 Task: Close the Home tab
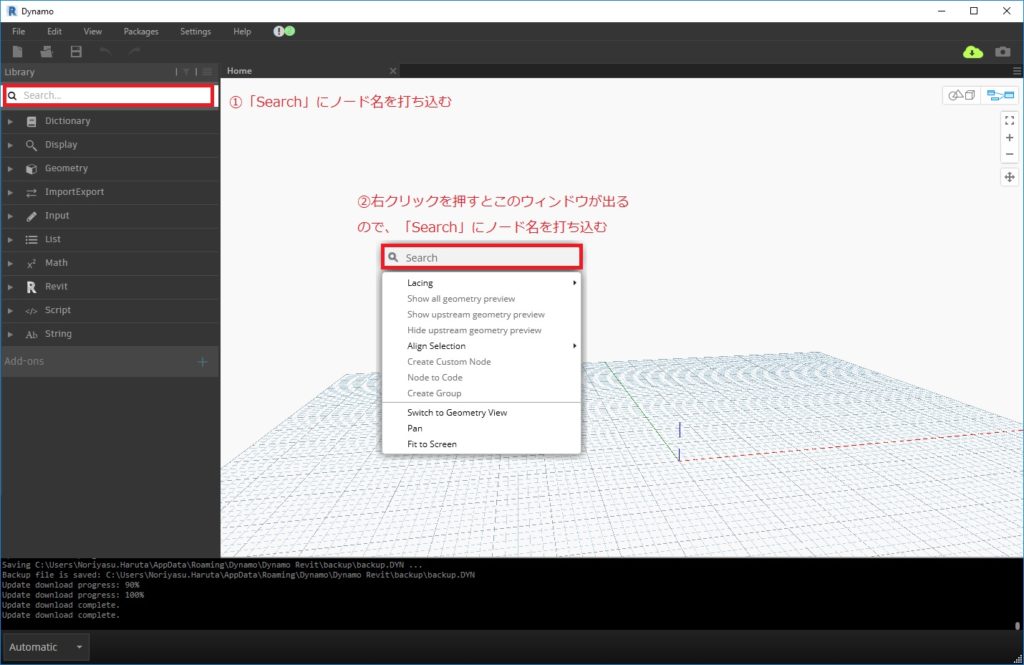click(x=392, y=71)
